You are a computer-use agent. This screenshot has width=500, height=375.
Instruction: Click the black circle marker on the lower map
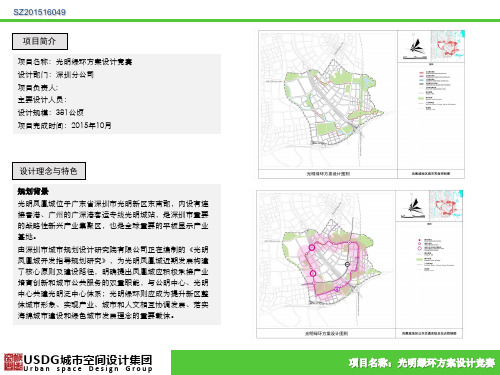(x=347, y=264)
